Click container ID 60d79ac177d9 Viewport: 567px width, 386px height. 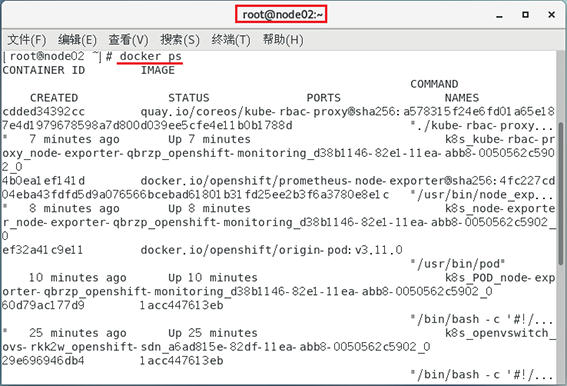[43, 305]
